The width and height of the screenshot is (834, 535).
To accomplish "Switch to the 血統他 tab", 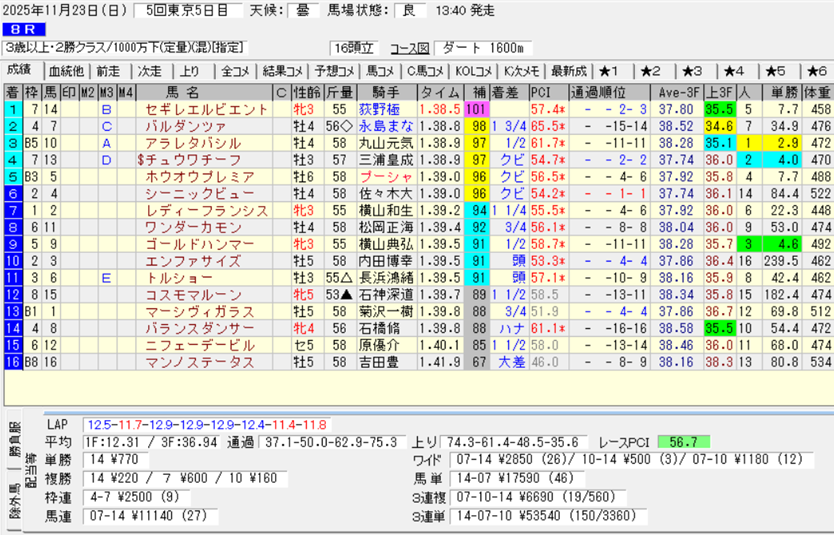I will [x=65, y=71].
